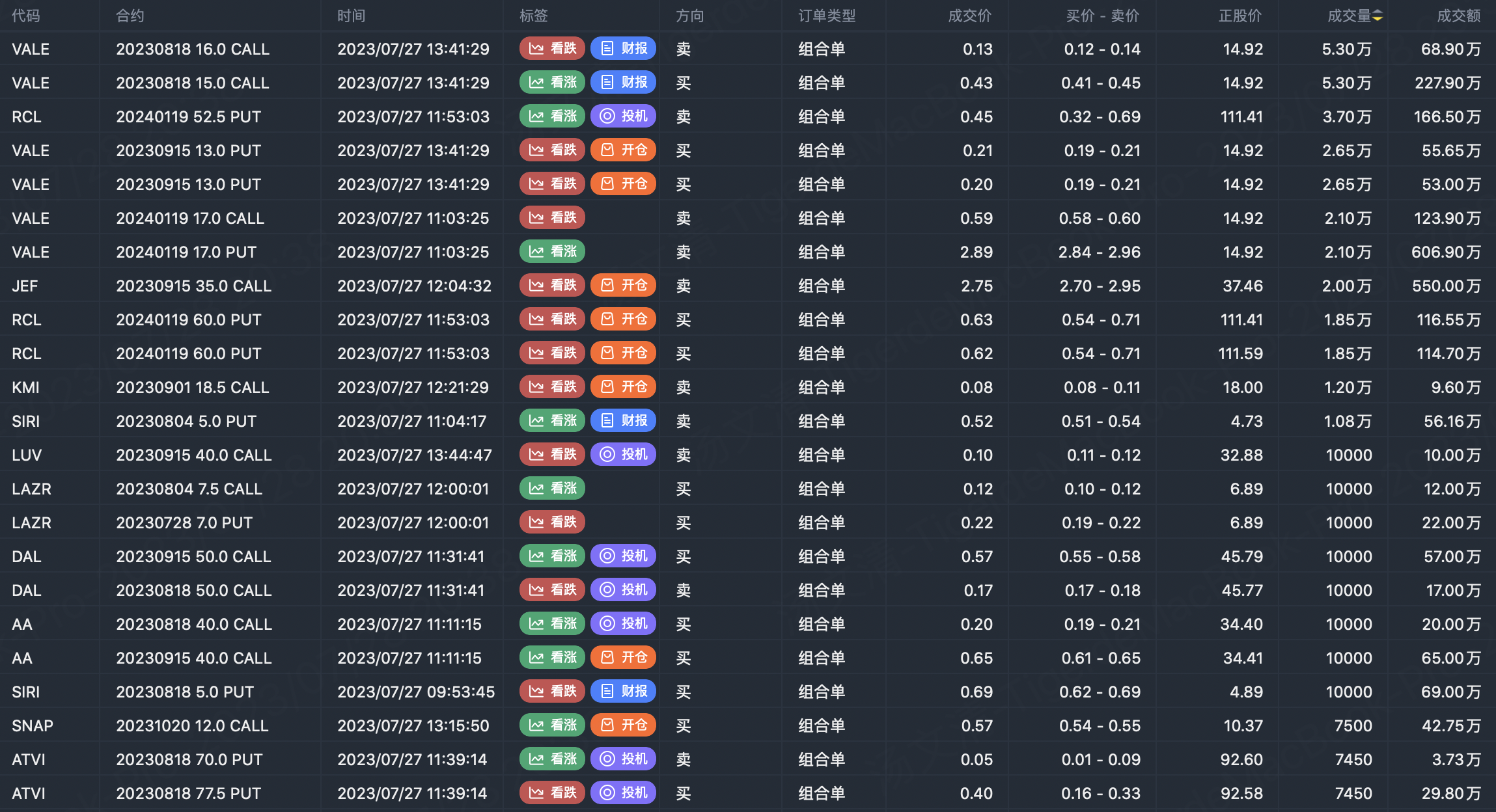This screenshot has height=812, width=1496.
Task: Click 看涨 tag on LAZR 7.5 CALL row
Action: click(x=553, y=489)
